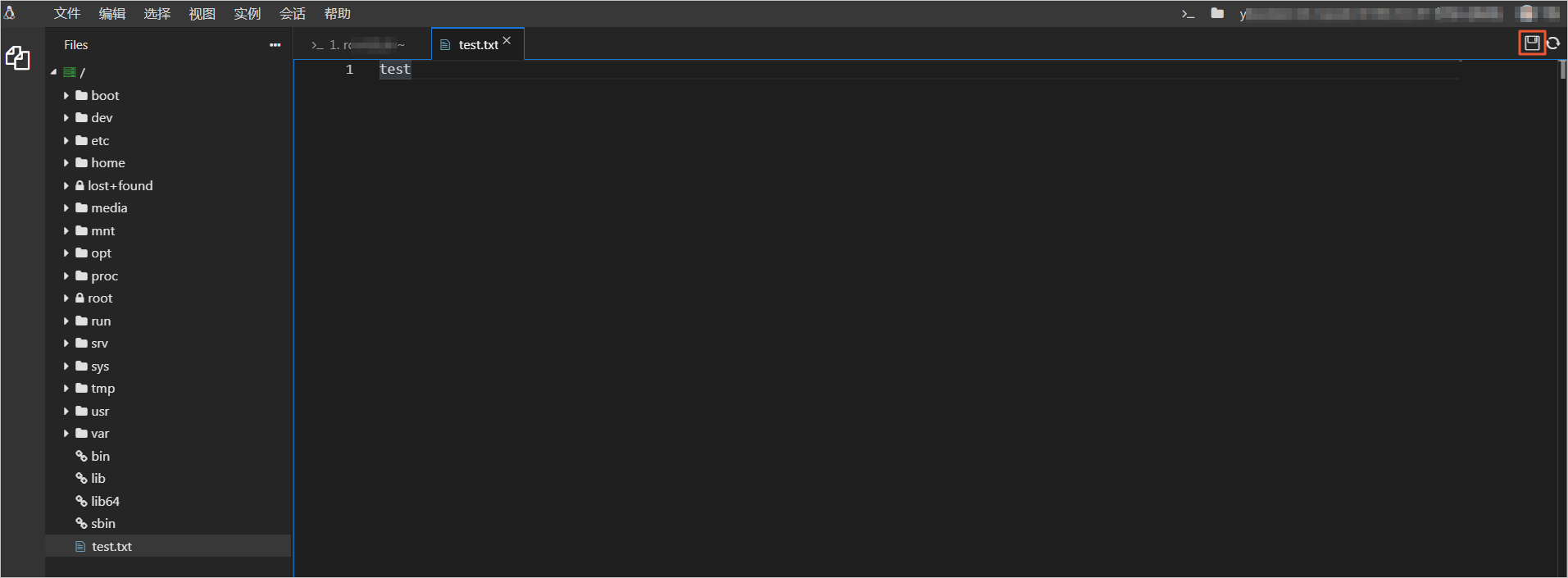Image resolution: width=1568 pixels, height=578 pixels.
Task: Close the test.txt tab
Action: 507,41
